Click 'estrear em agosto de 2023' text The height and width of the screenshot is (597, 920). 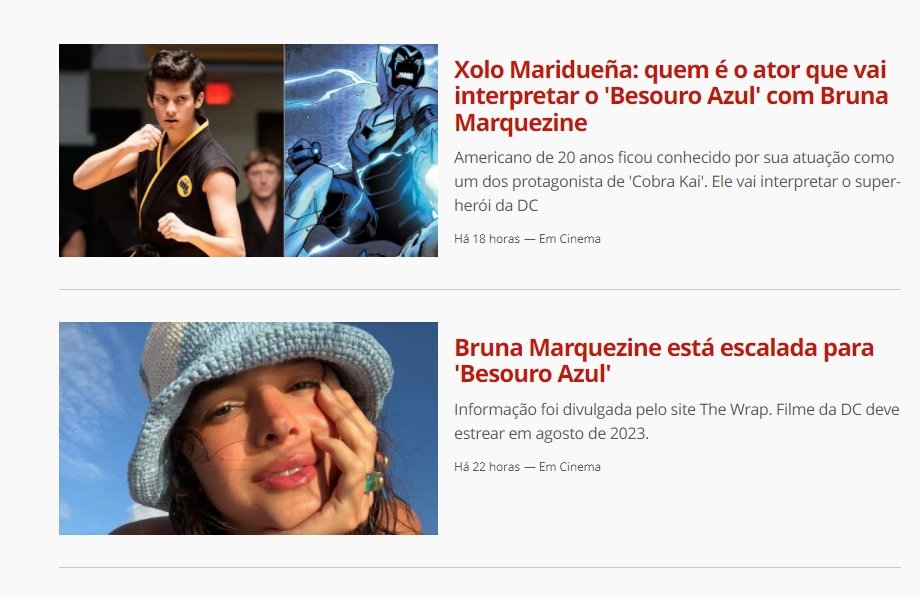coord(551,434)
